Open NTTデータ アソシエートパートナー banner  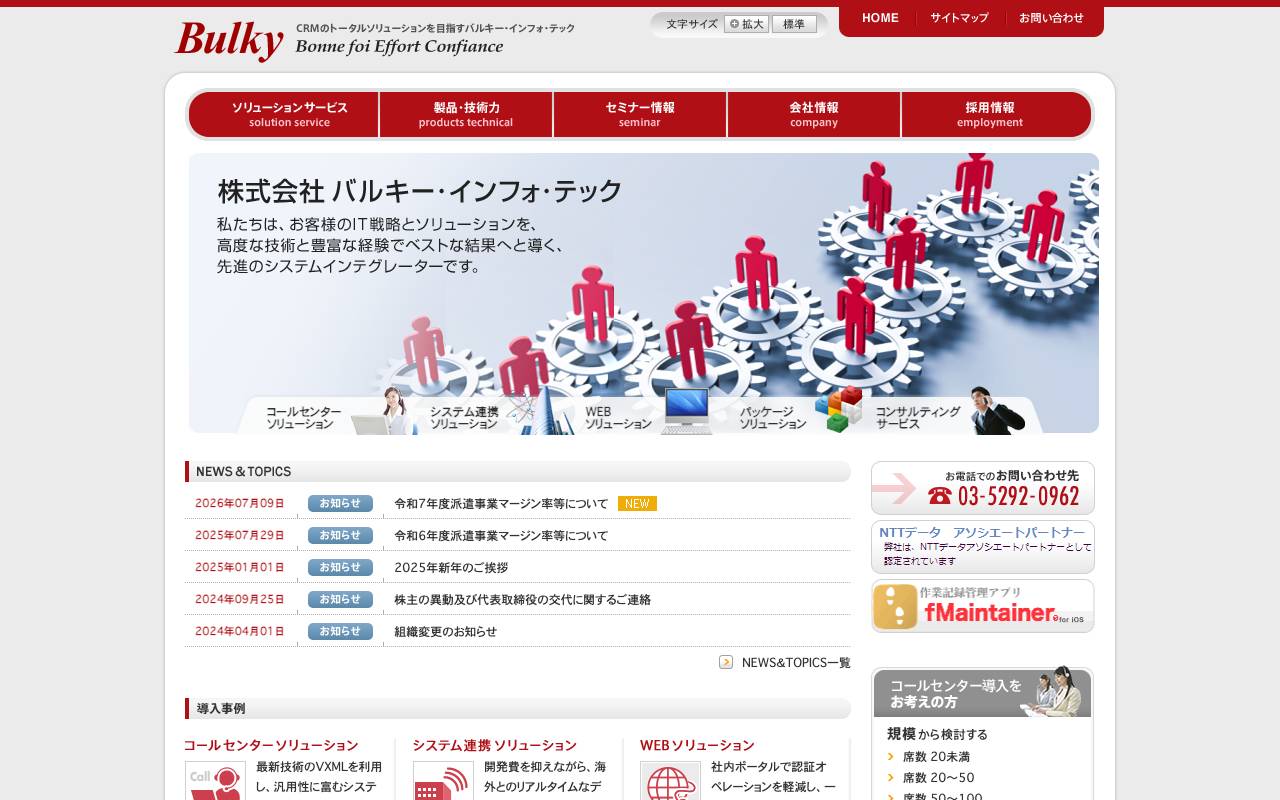click(983, 547)
